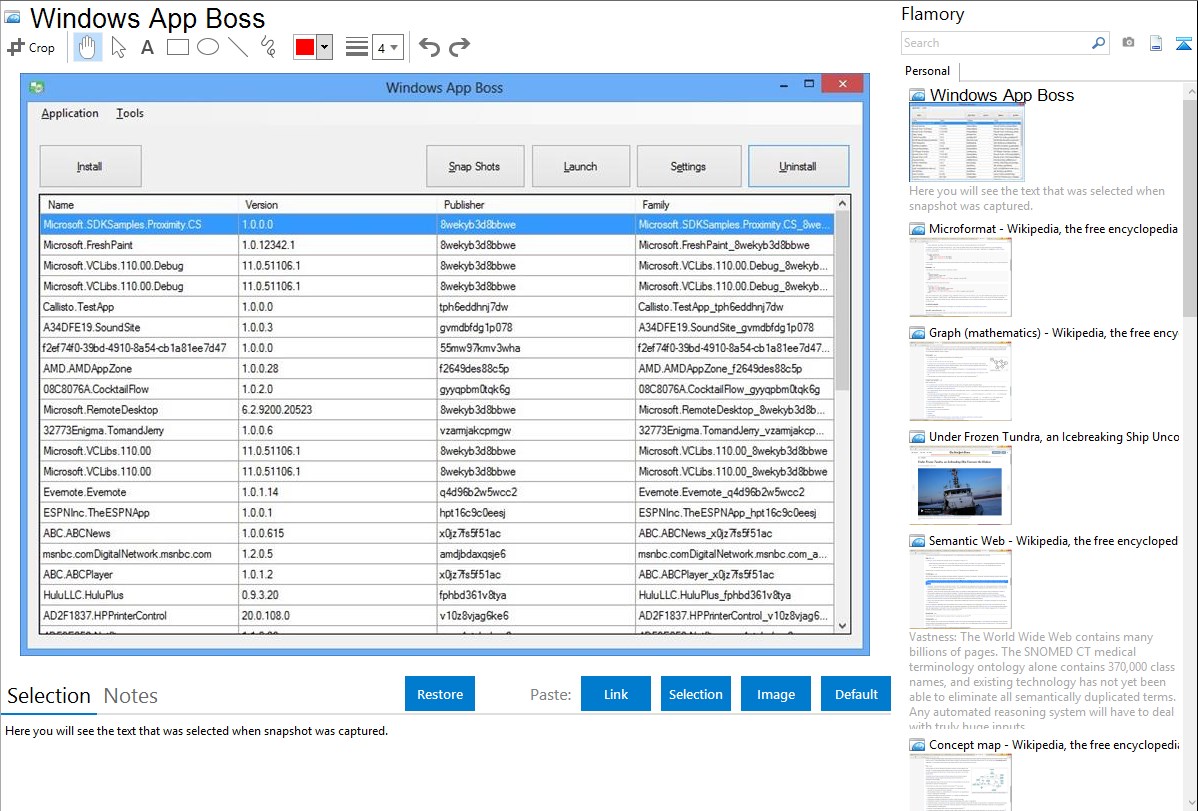Select the freehand scribble tool

[x=268, y=47]
